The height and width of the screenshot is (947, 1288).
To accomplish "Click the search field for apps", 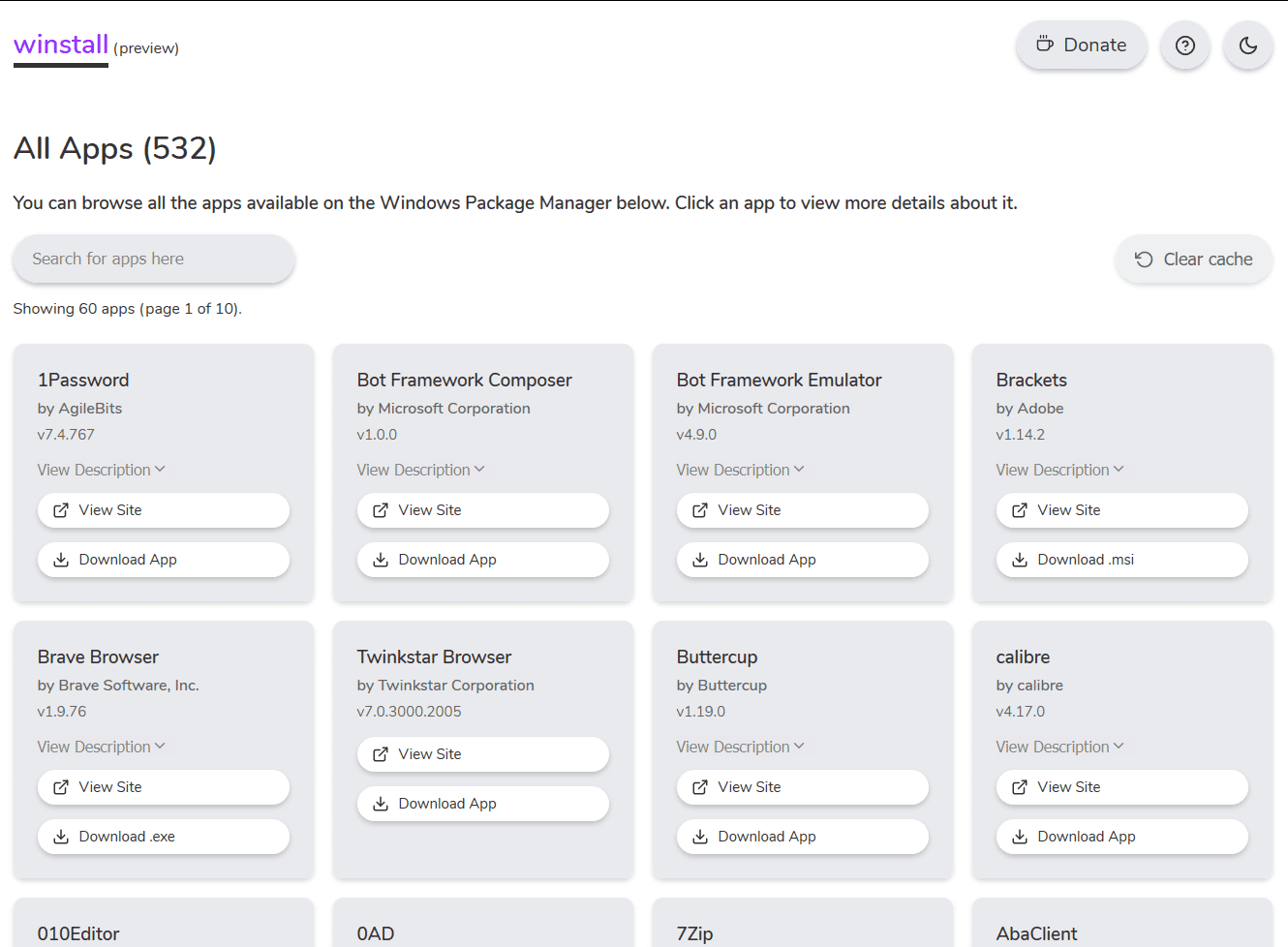I will (153, 259).
